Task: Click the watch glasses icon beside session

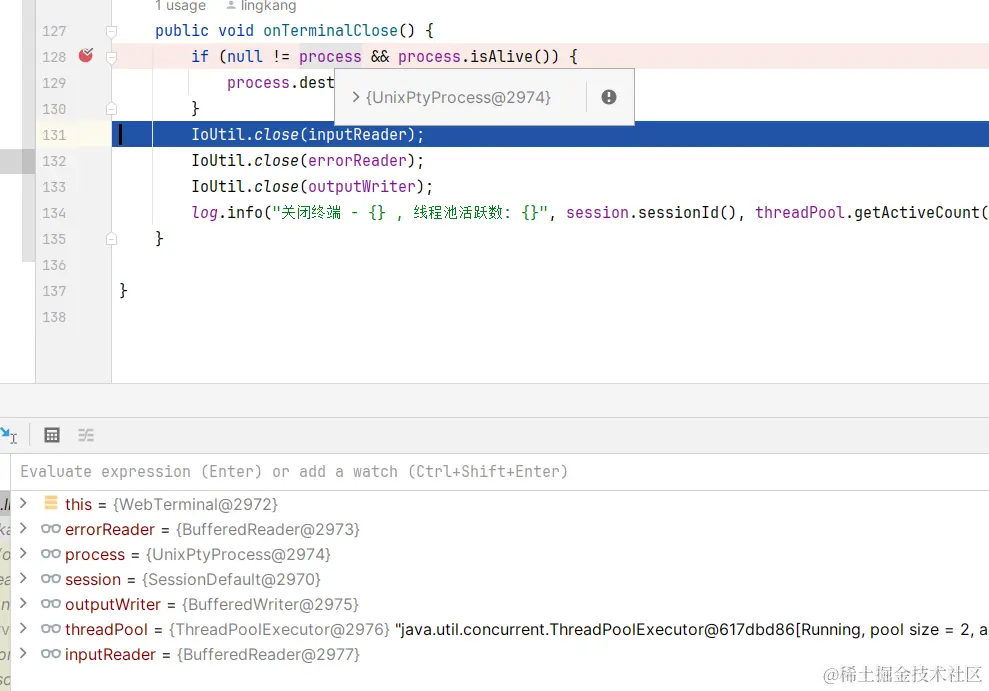Action: pos(50,579)
